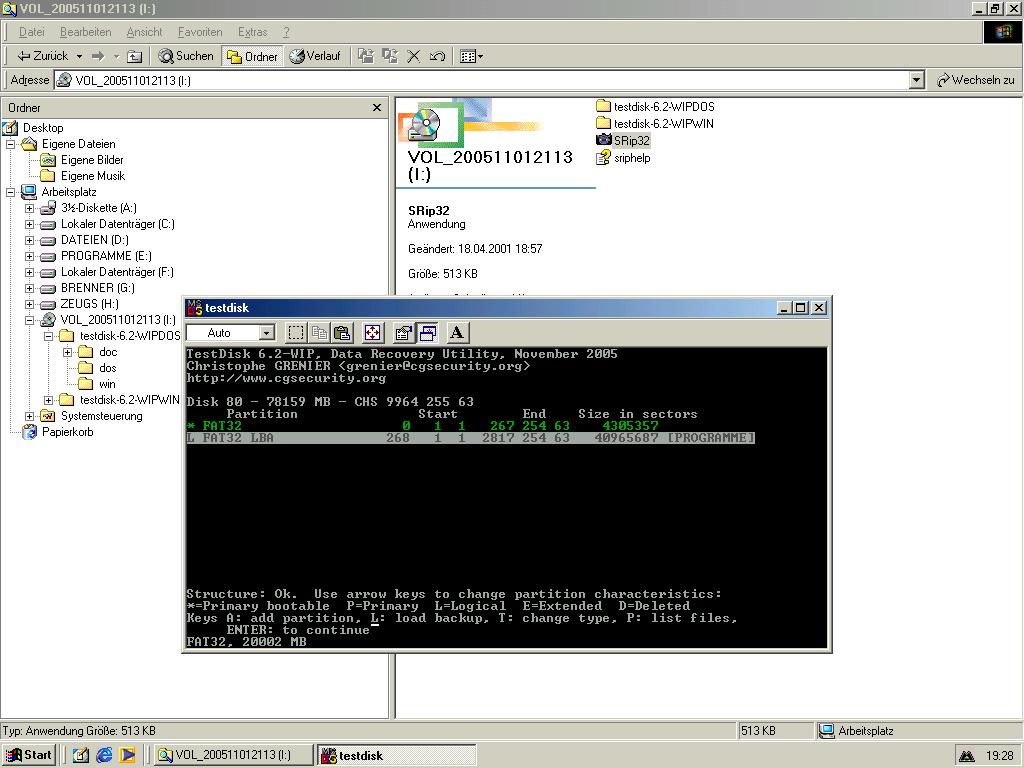This screenshot has height=768, width=1024.
Task: Open the Datei menu
Action: (x=31, y=32)
